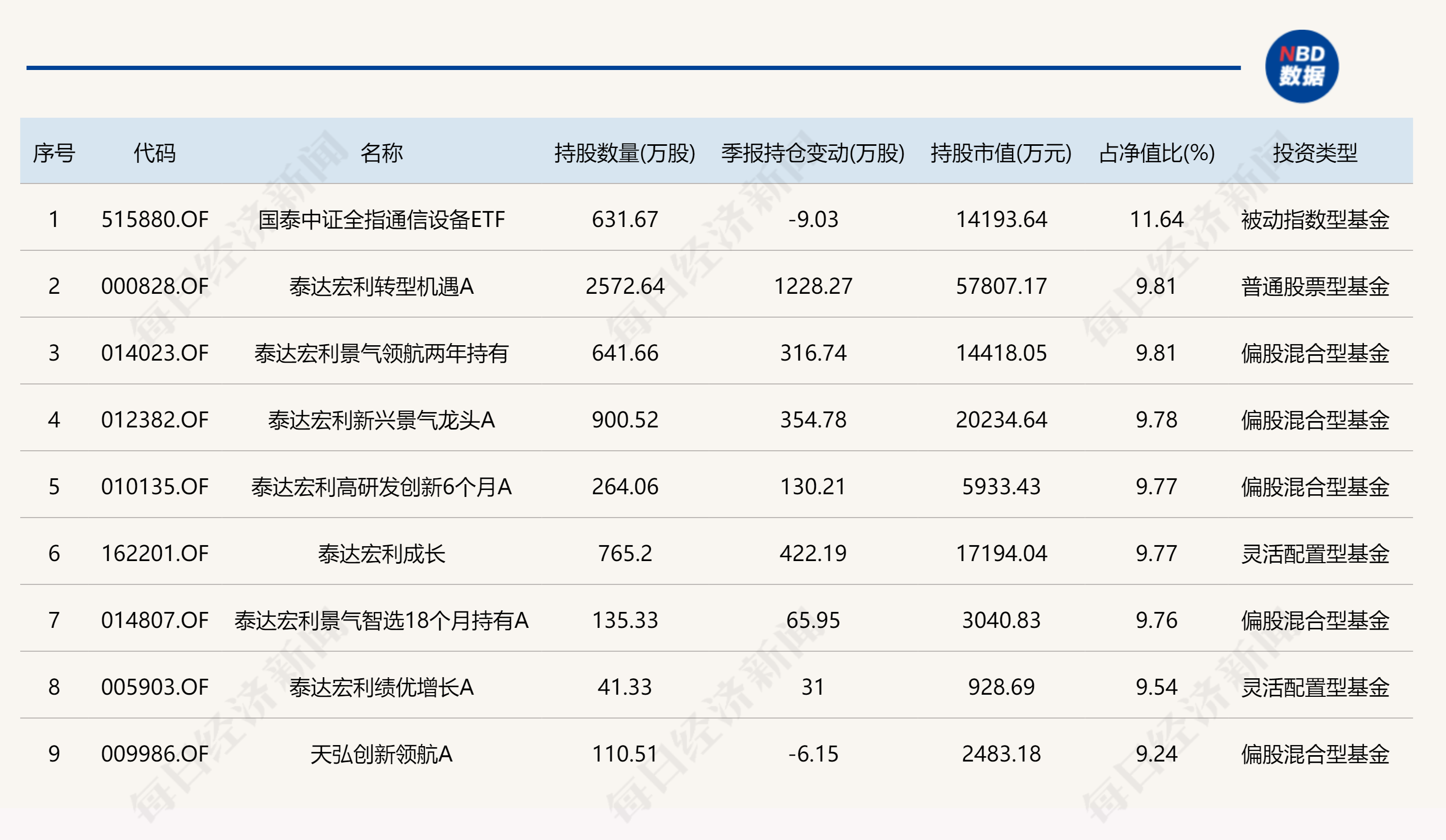Select fund name 泰达宏利新兴景气龙头A
The width and height of the screenshot is (1446, 840).
coord(381,420)
